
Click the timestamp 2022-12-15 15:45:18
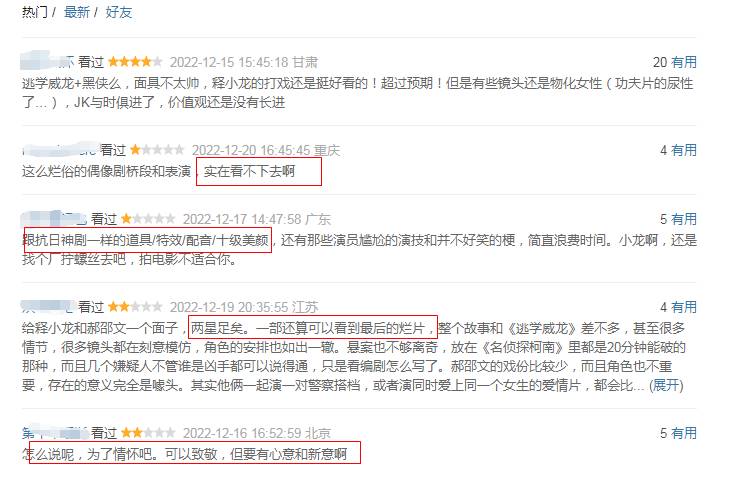(x=229, y=62)
